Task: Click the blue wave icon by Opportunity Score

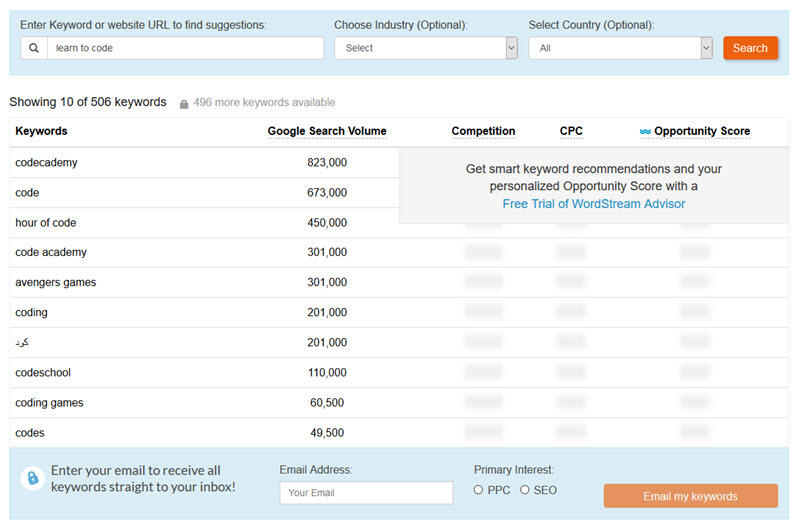Action: point(645,132)
